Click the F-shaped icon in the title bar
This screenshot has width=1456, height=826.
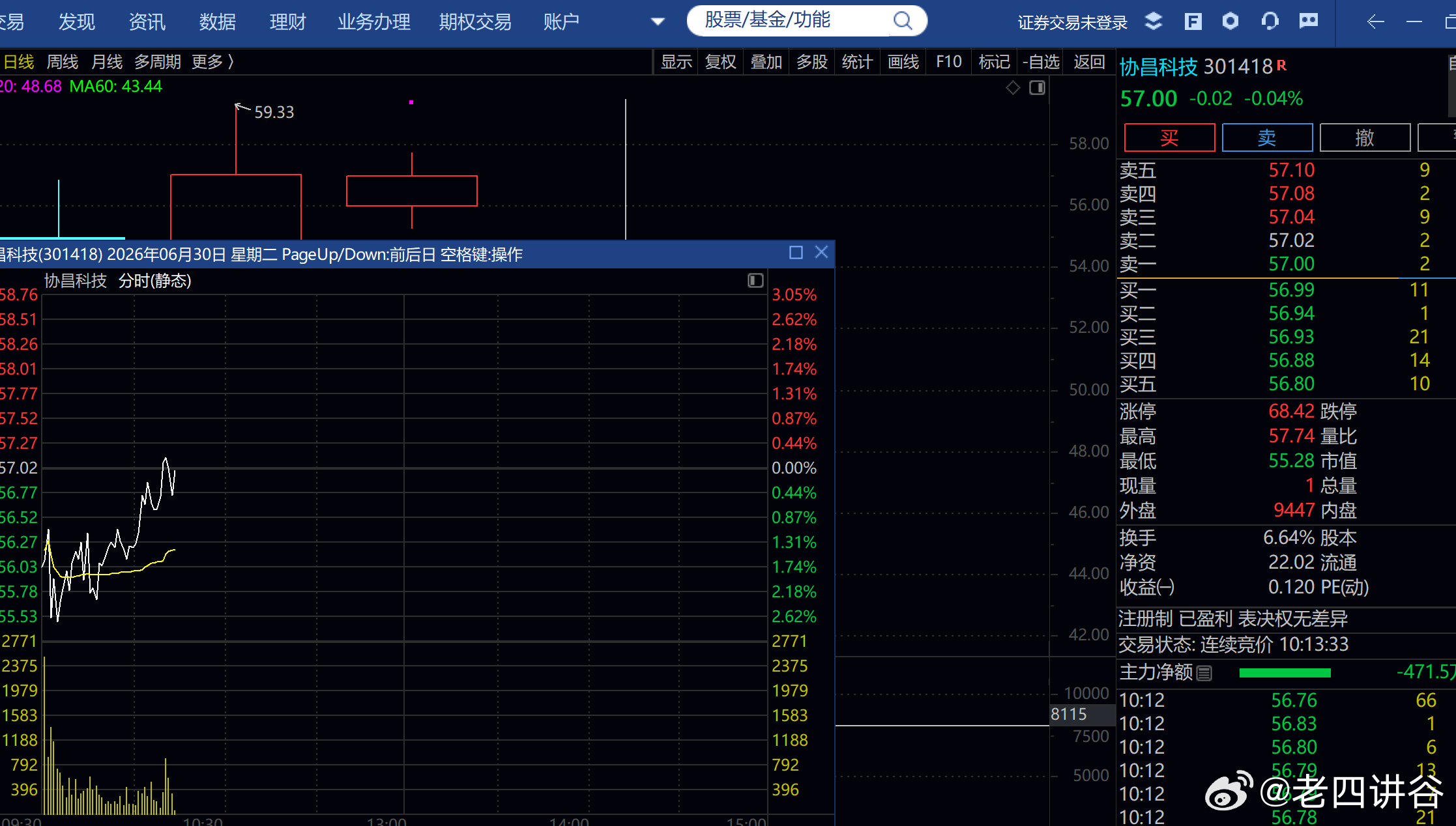(x=1193, y=21)
